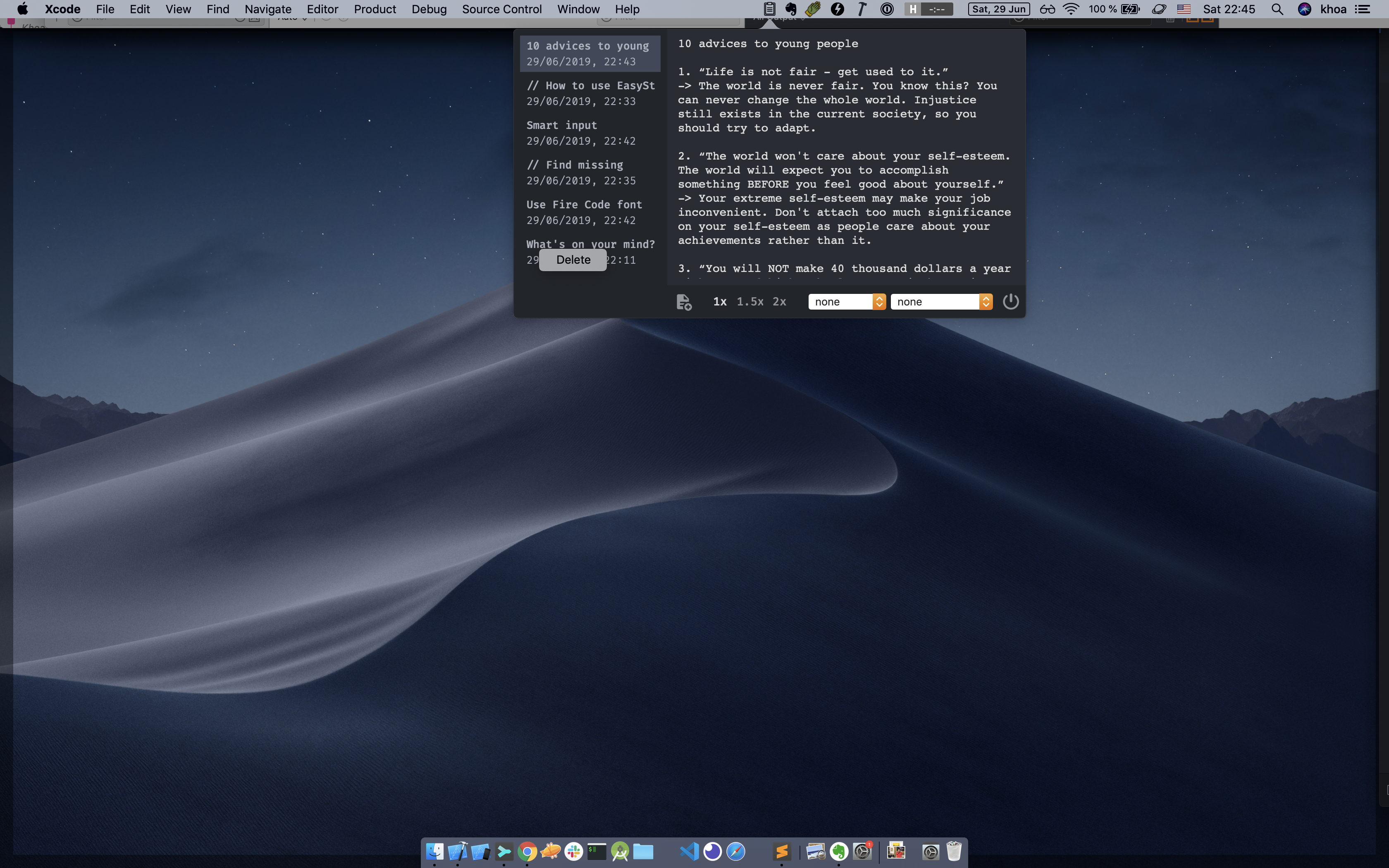Switch to 2x size option
Viewport: 1389px width, 868px height.
[779, 302]
